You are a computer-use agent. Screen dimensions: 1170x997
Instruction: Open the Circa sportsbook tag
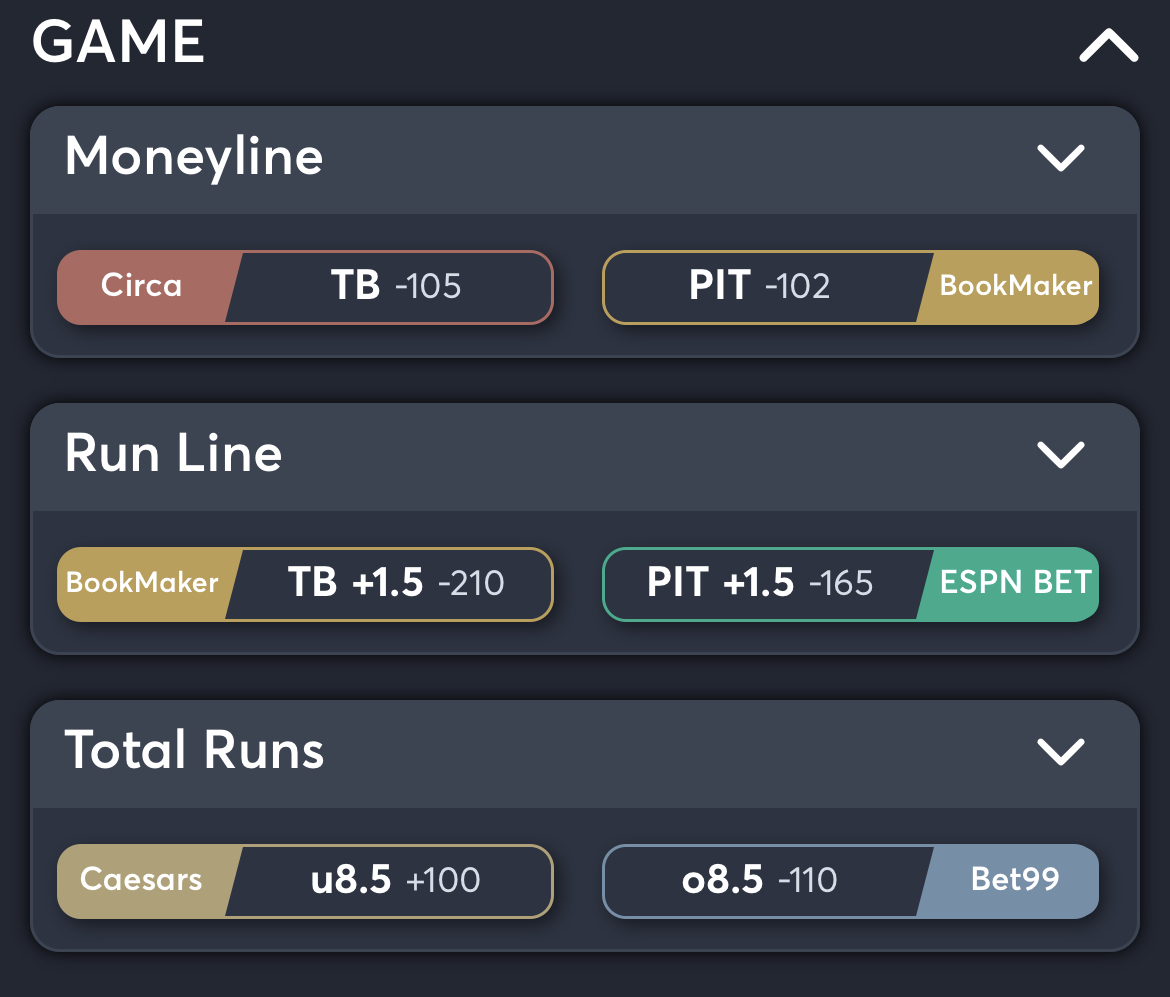(x=140, y=287)
